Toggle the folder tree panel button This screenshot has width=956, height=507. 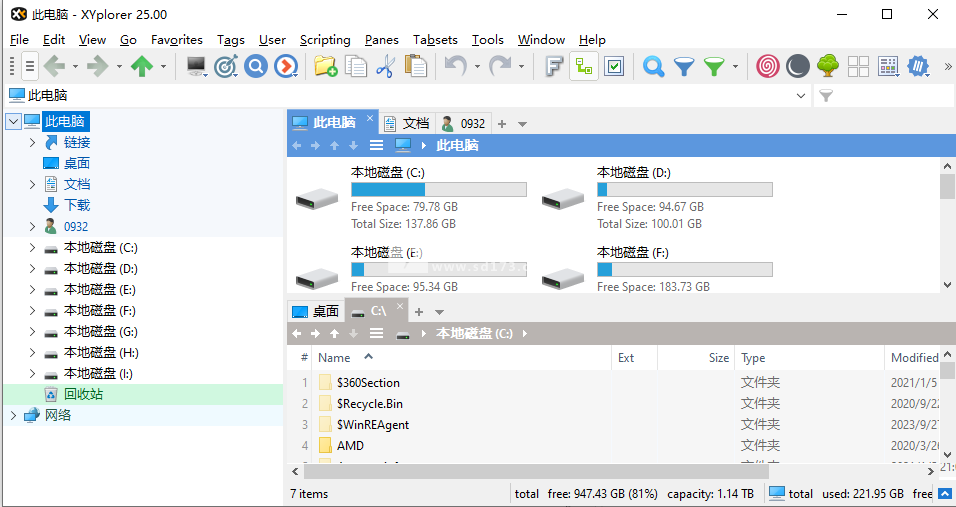tap(584, 66)
